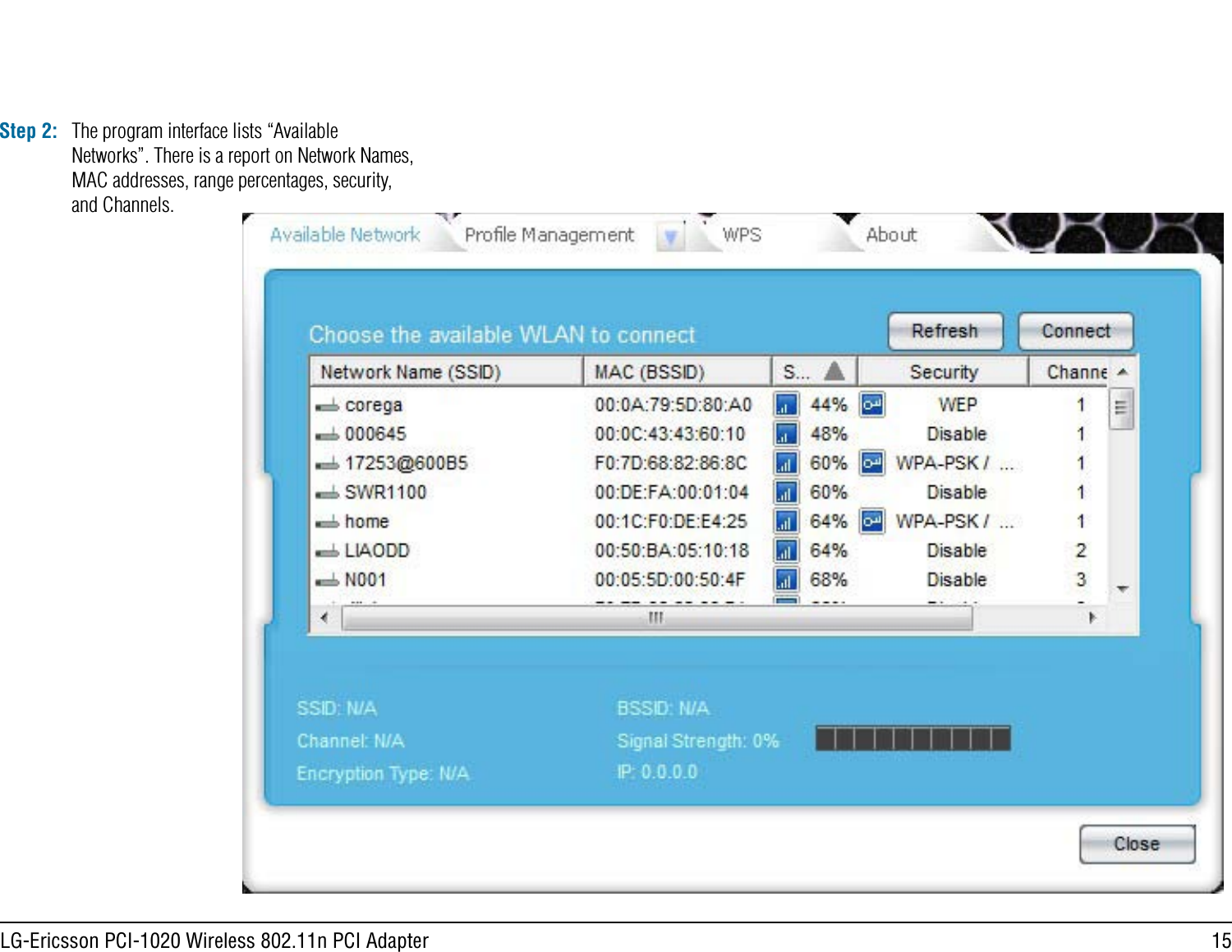Click the vertical scrollbar thumb
Screen dimensions: 1232x952
point(1121,409)
